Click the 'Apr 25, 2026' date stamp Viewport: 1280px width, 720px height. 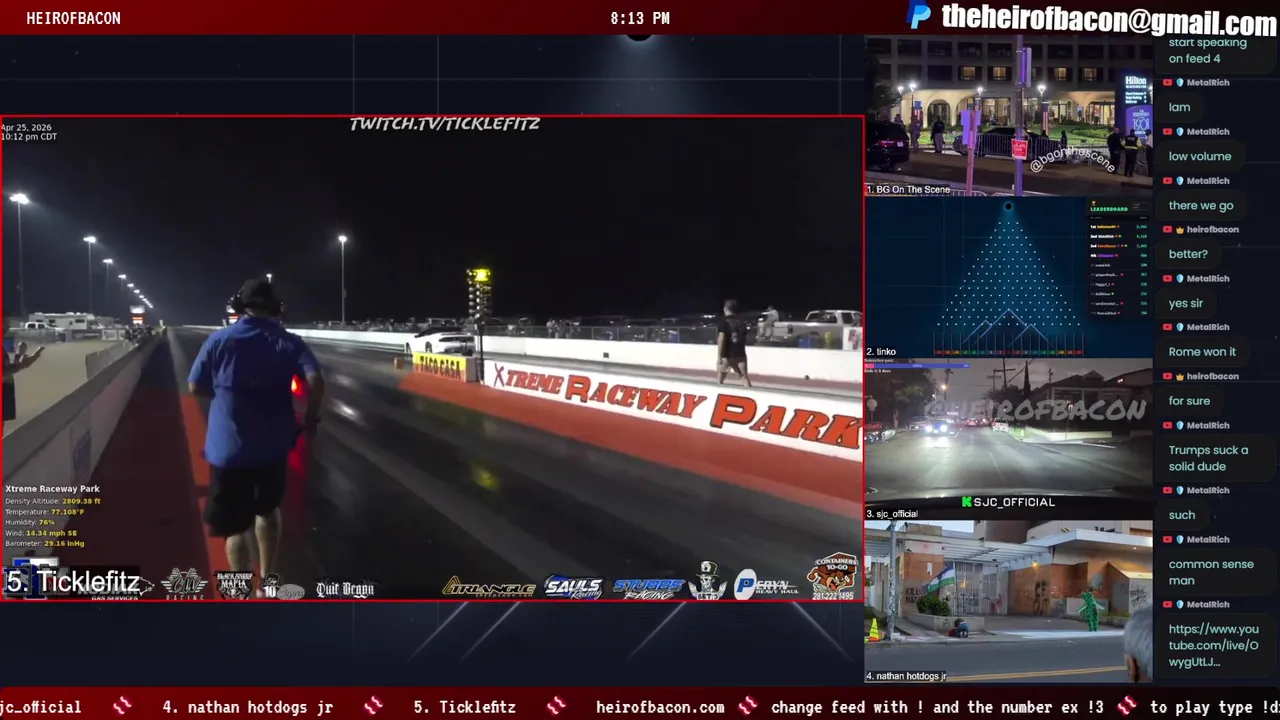26,127
